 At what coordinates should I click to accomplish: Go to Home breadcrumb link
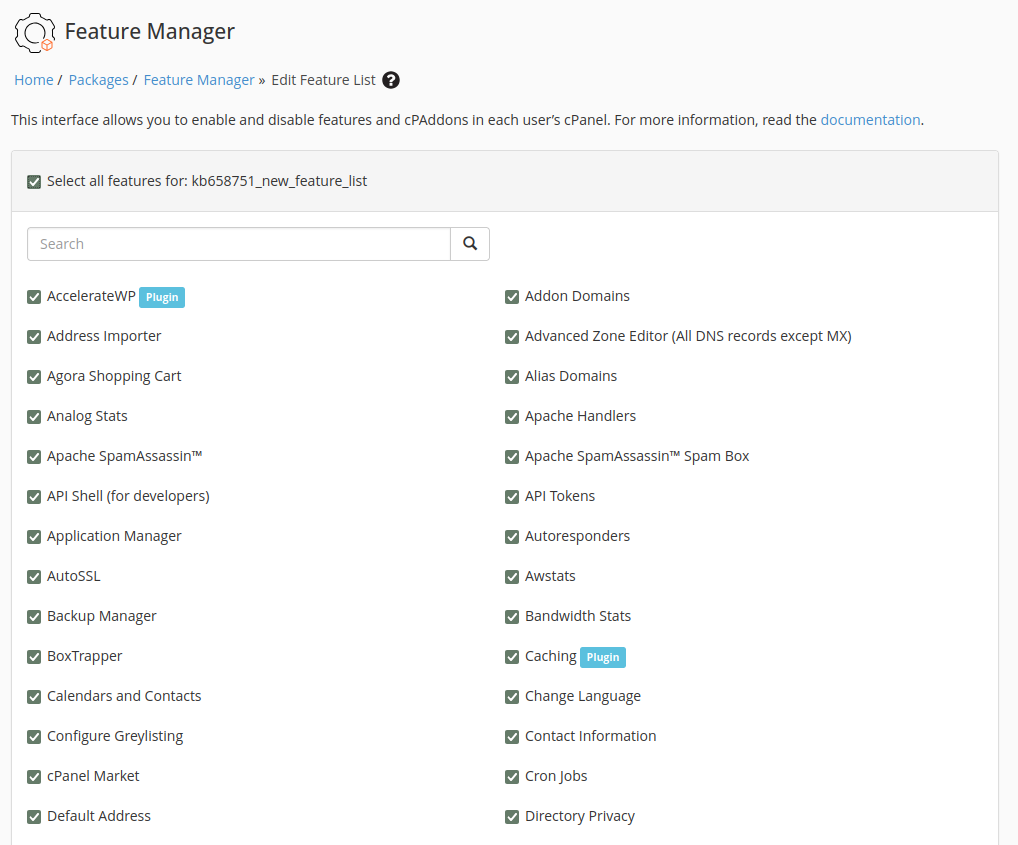point(33,80)
